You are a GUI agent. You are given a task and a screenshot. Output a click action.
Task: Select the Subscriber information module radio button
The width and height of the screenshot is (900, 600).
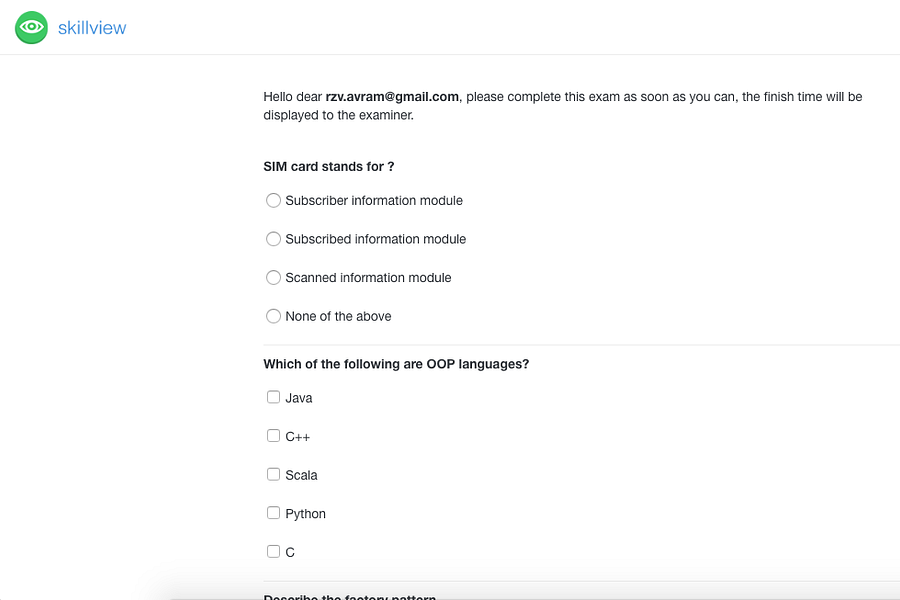273,200
